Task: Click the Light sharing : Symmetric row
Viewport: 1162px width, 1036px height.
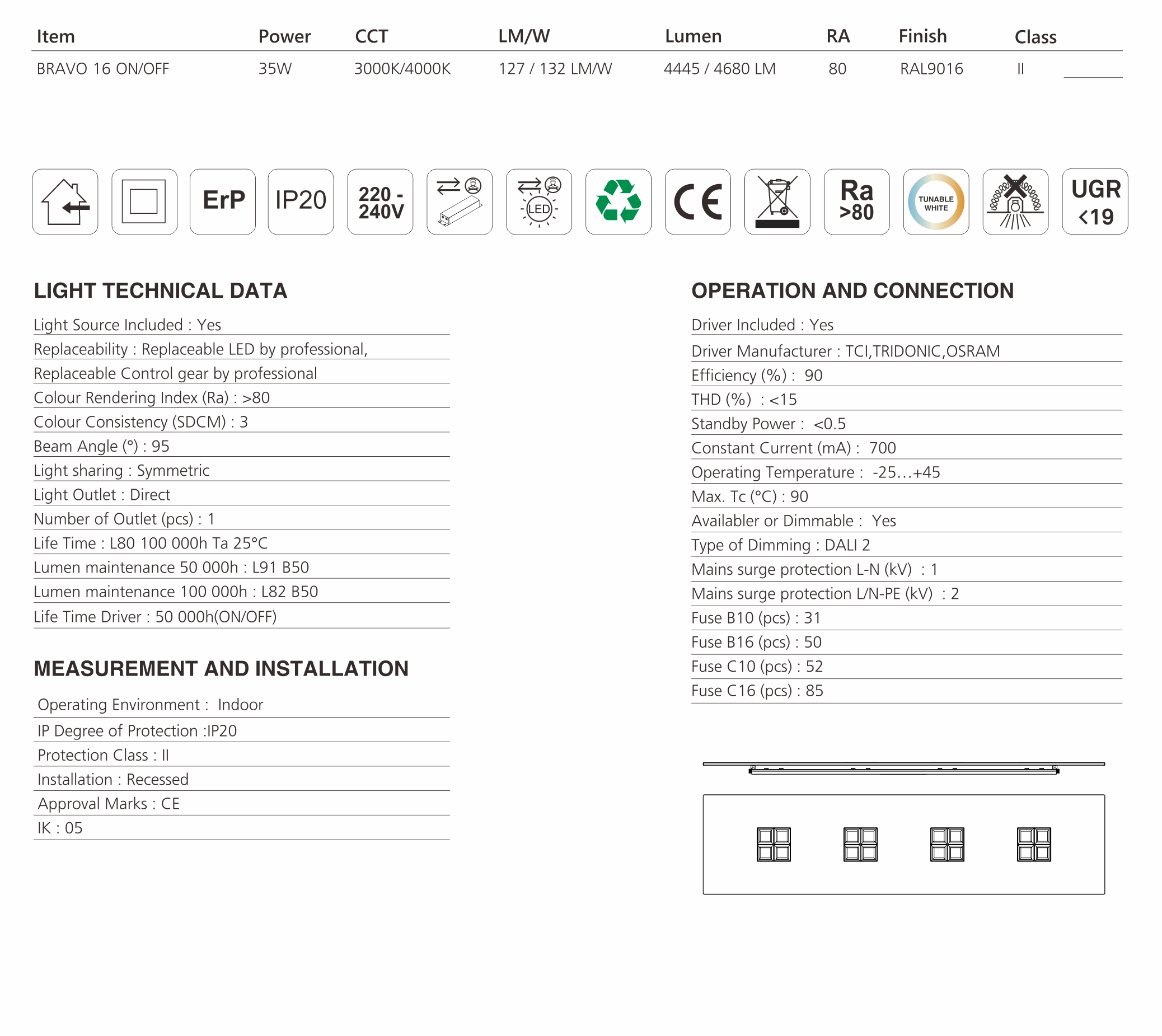Action: tap(241, 471)
